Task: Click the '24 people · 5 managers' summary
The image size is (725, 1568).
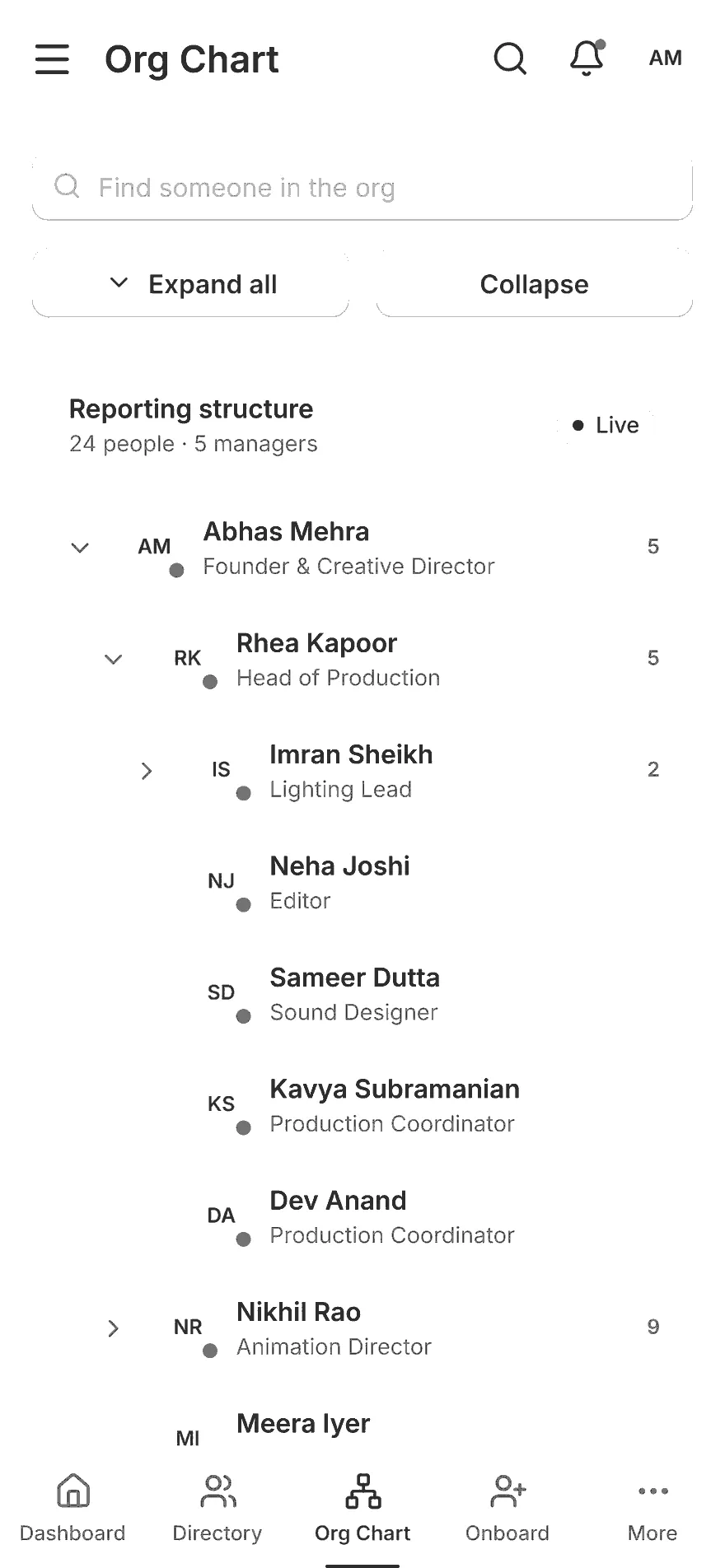Action: [x=193, y=444]
